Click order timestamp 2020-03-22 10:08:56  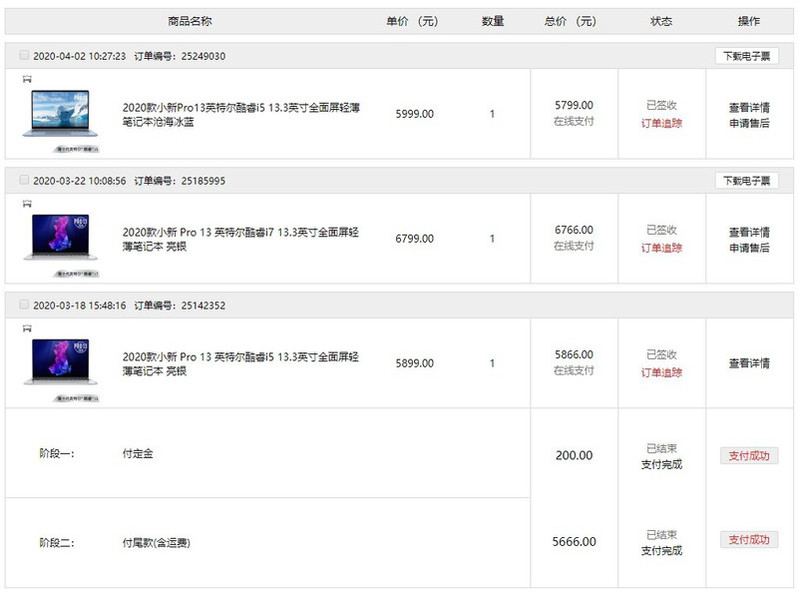[x=79, y=181]
